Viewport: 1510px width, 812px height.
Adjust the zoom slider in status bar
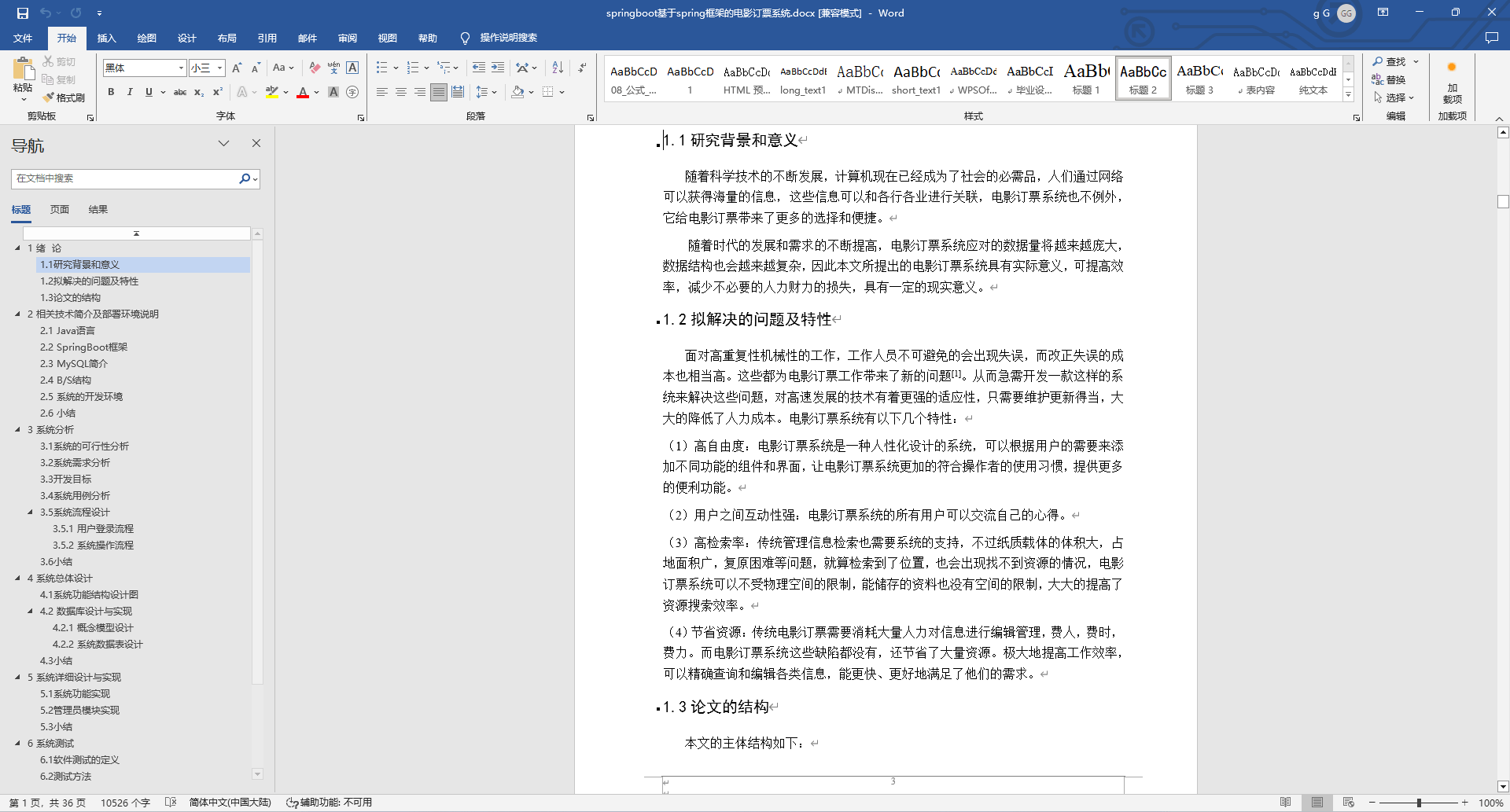1419,803
